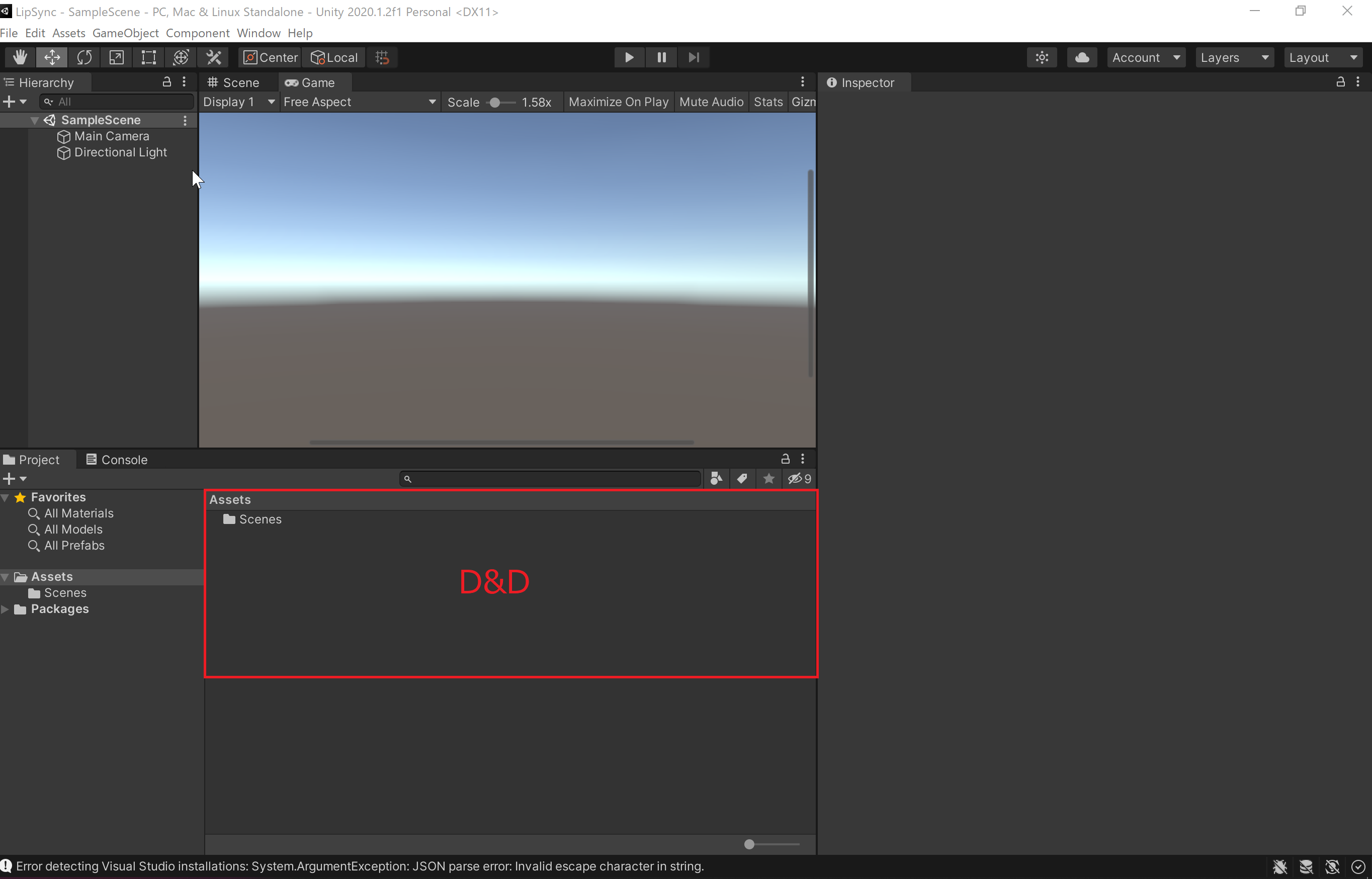Click the Play button
1372x879 pixels.
pyautogui.click(x=629, y=57)
